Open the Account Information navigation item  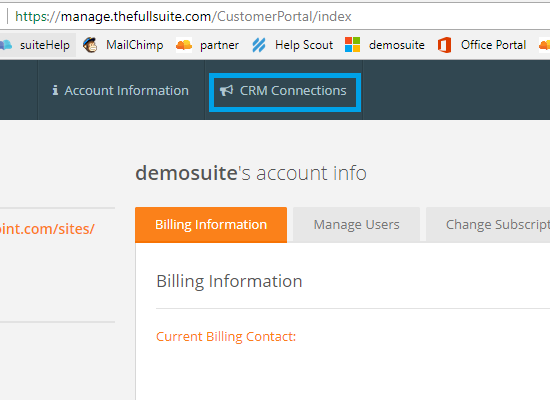121,91
